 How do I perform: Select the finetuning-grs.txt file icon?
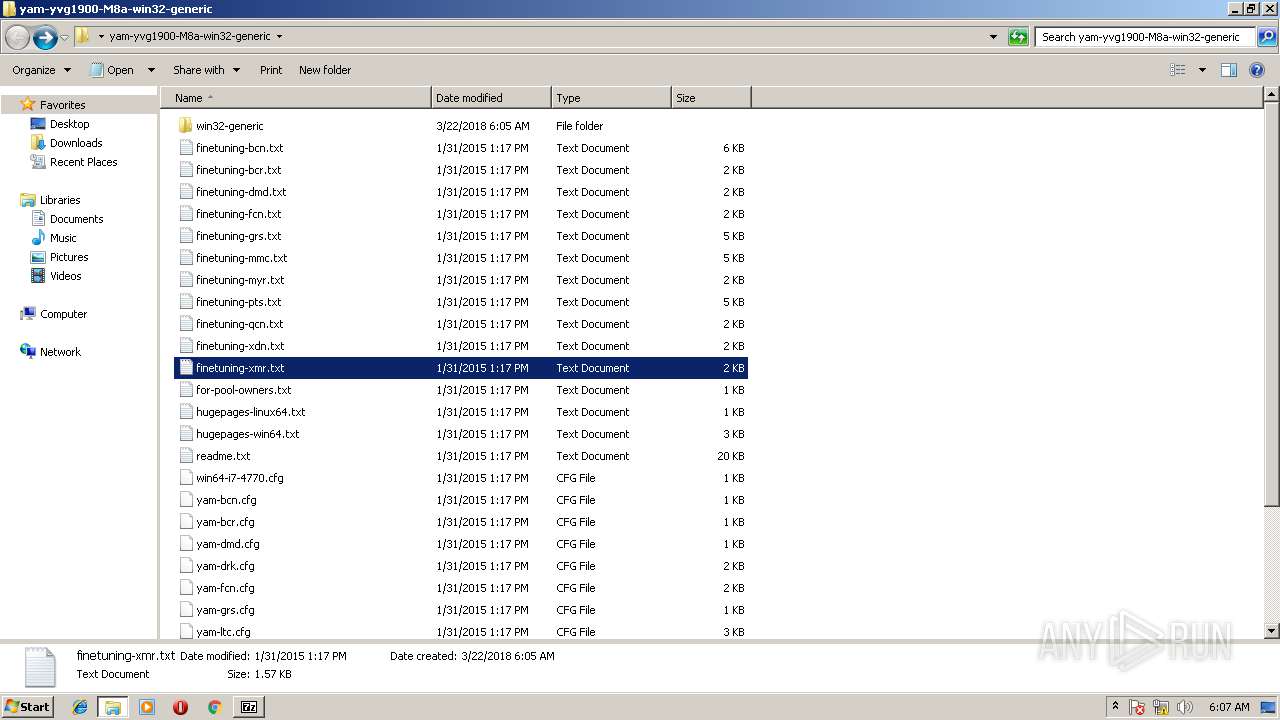[x=185, y=236]
